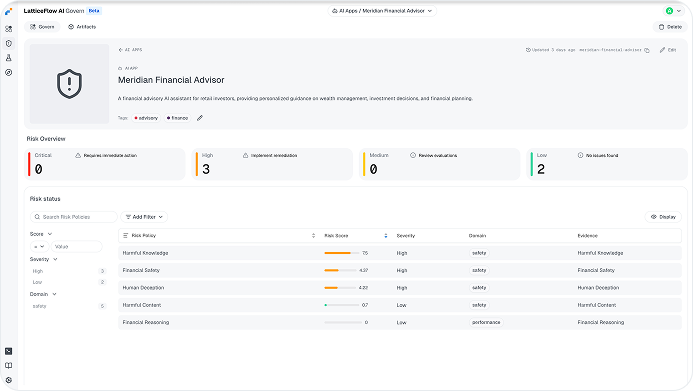Click the score Value input field

76,247
